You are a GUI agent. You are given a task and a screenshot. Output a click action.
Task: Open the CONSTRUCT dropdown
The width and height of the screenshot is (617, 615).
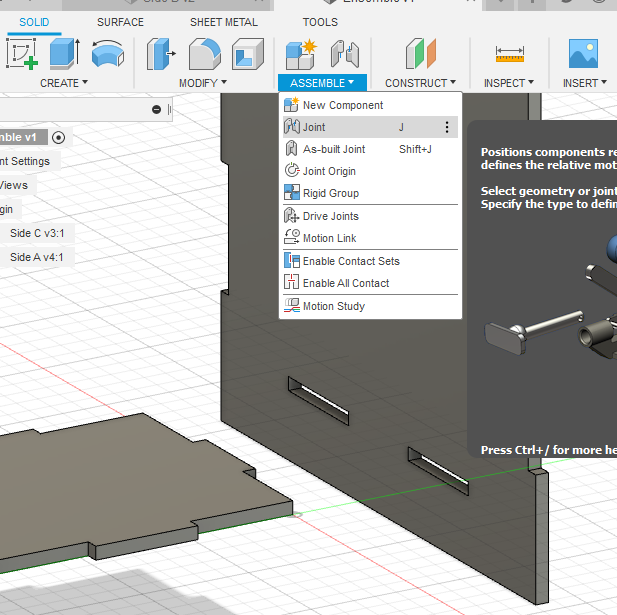coord(420,83)
